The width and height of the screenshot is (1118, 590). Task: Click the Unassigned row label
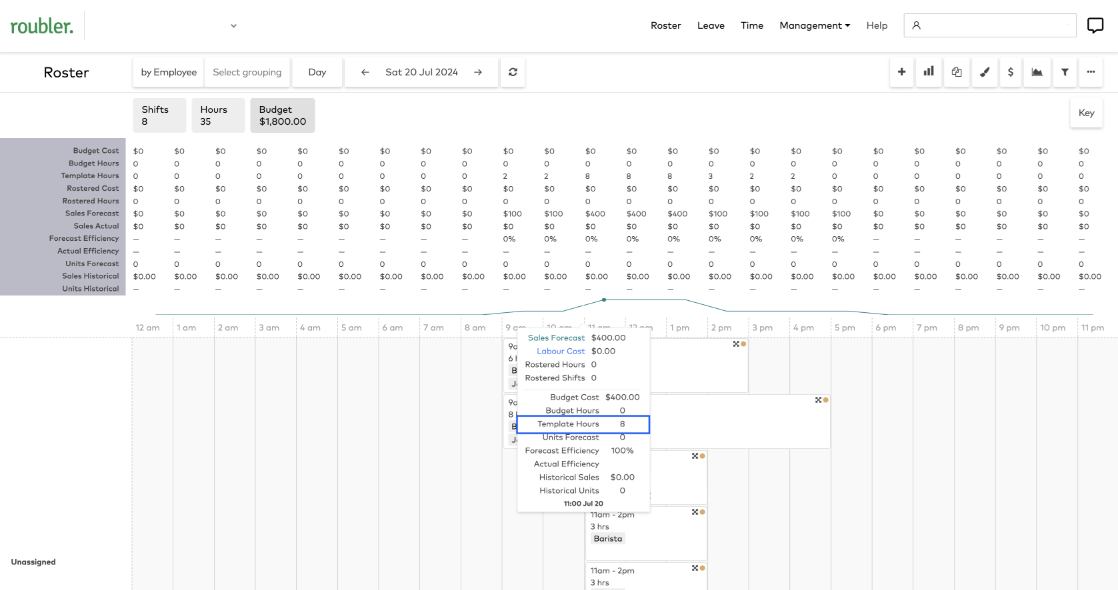[x=33, y=562]
